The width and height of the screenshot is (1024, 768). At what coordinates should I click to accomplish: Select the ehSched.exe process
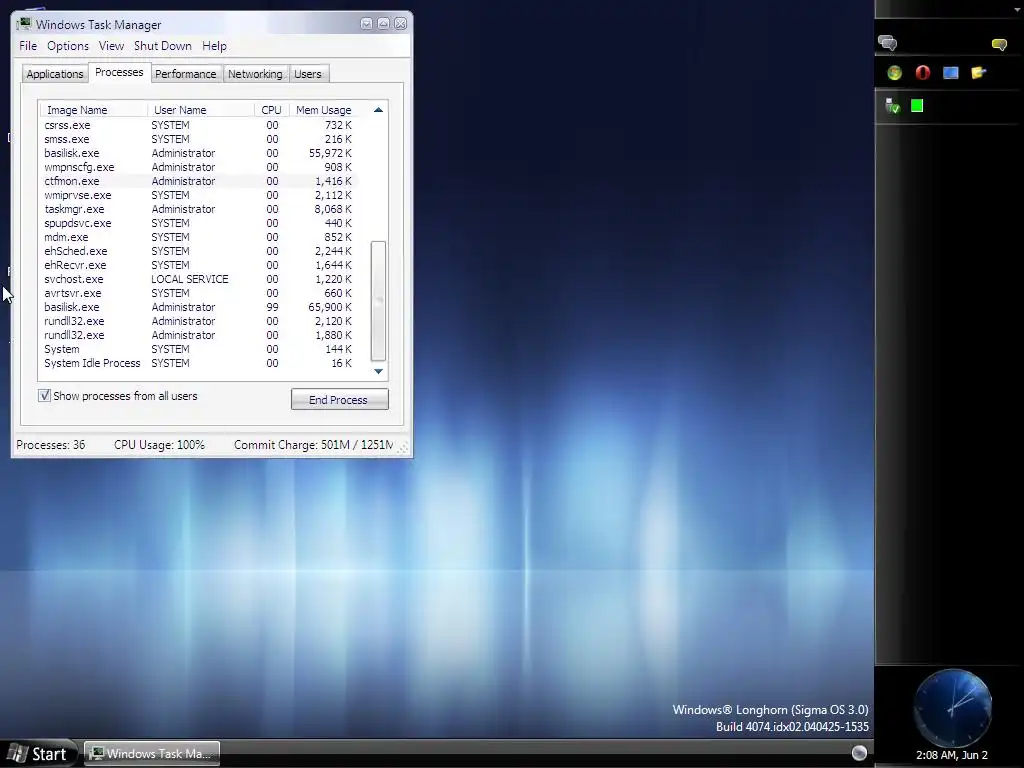pos(199,251)
